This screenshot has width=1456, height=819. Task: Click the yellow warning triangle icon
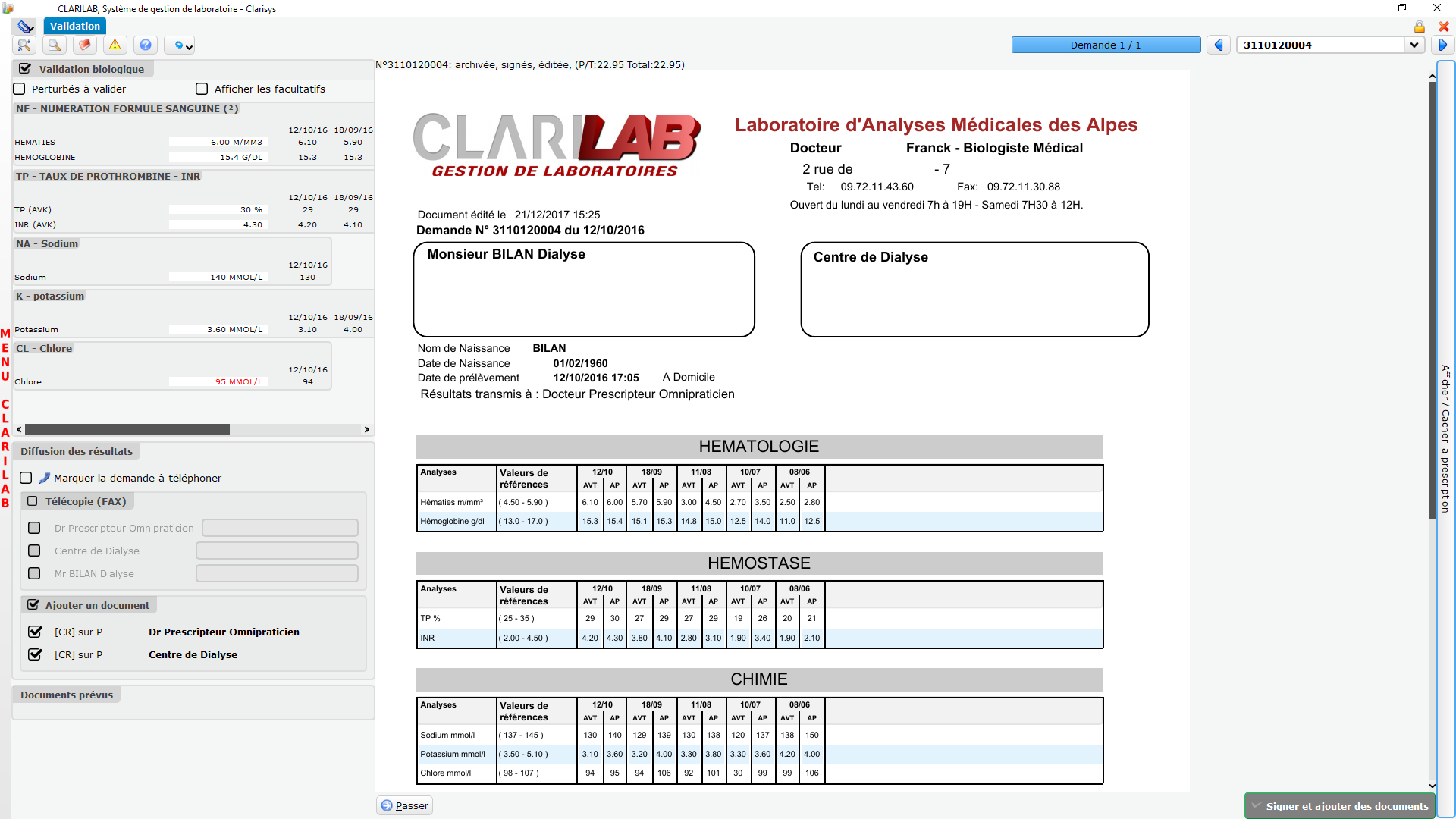pos(115,45)
